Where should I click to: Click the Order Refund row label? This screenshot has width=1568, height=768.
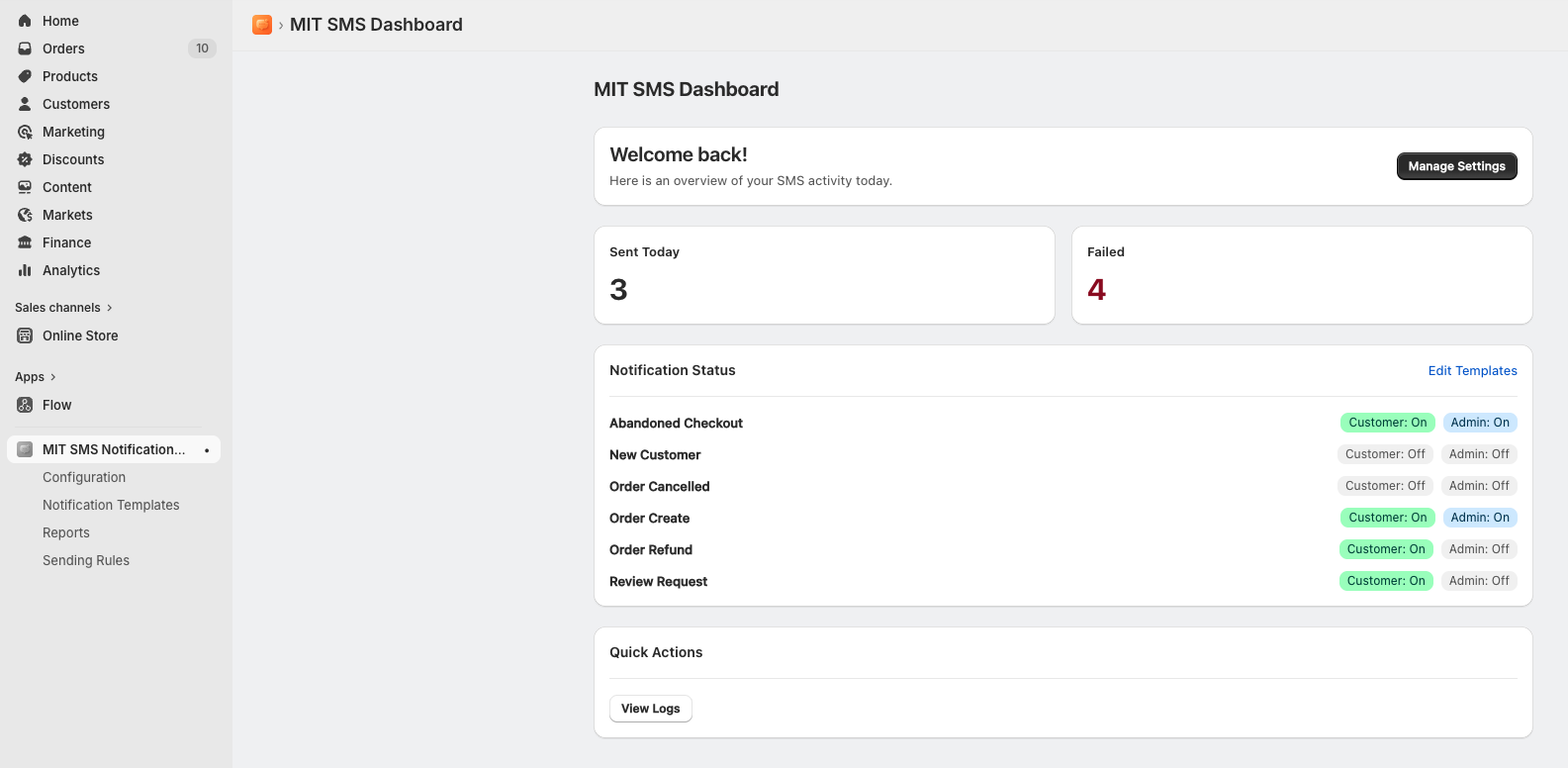[x=651, y=550]
